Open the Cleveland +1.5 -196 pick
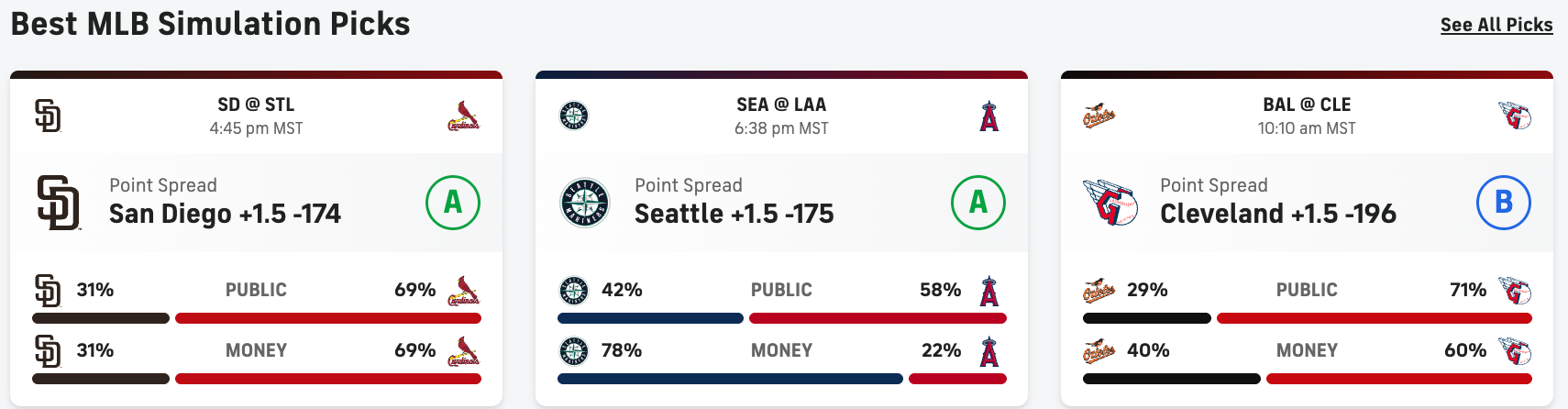Viewport: 1568px width, 409px height. (x=1277, y=214)
